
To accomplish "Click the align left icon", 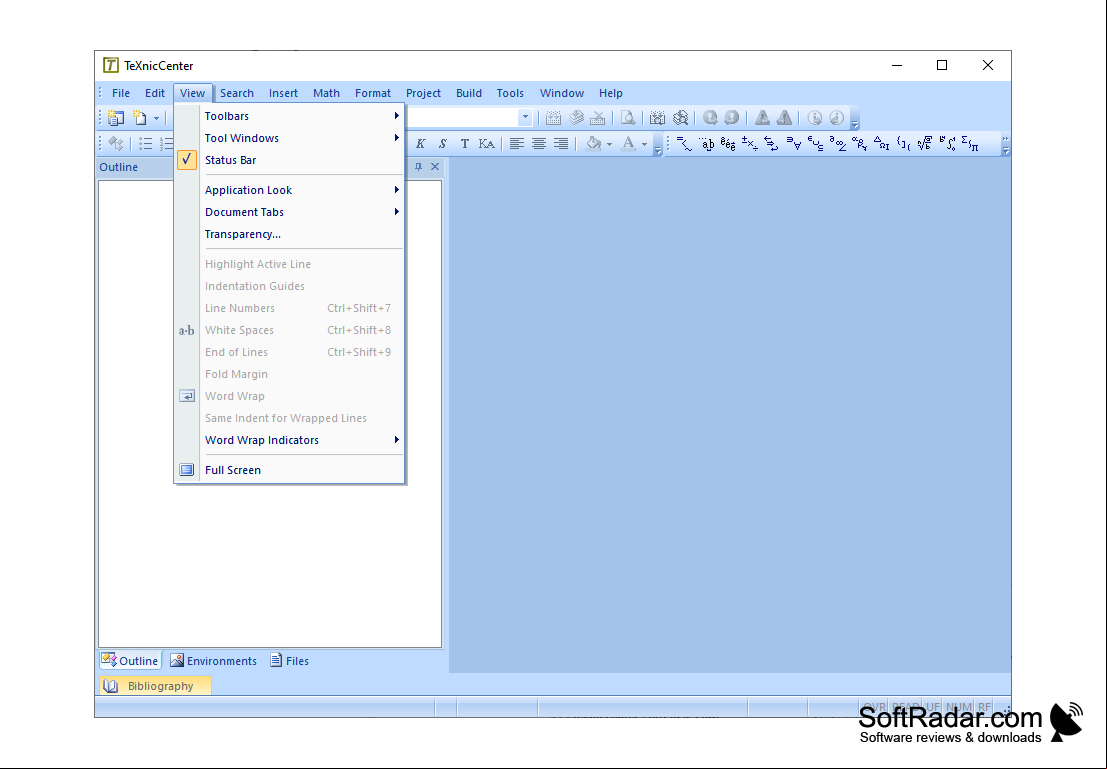I will click(517, 144).
